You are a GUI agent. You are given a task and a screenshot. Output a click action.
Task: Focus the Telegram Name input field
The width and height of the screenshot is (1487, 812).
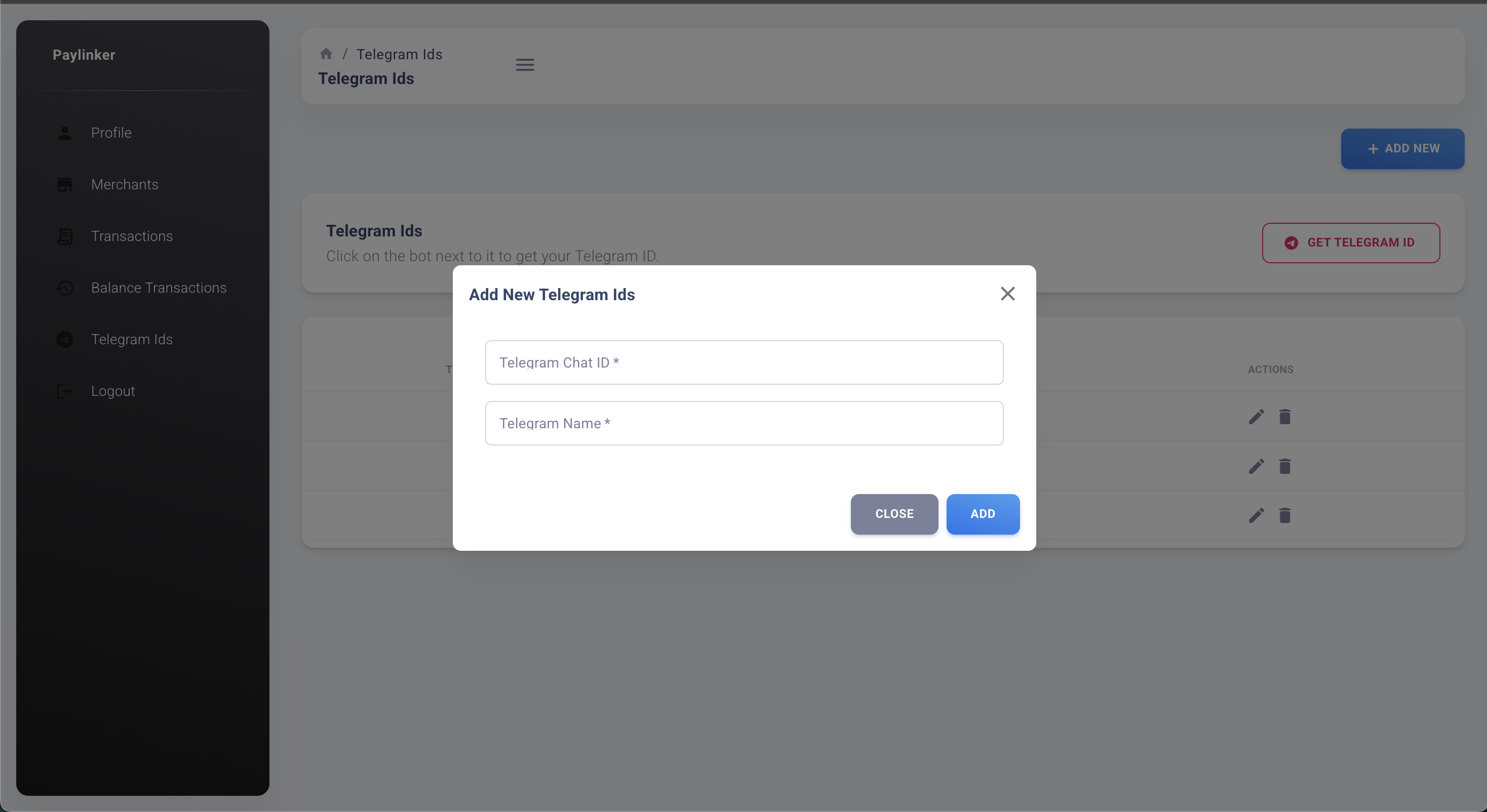744,423
